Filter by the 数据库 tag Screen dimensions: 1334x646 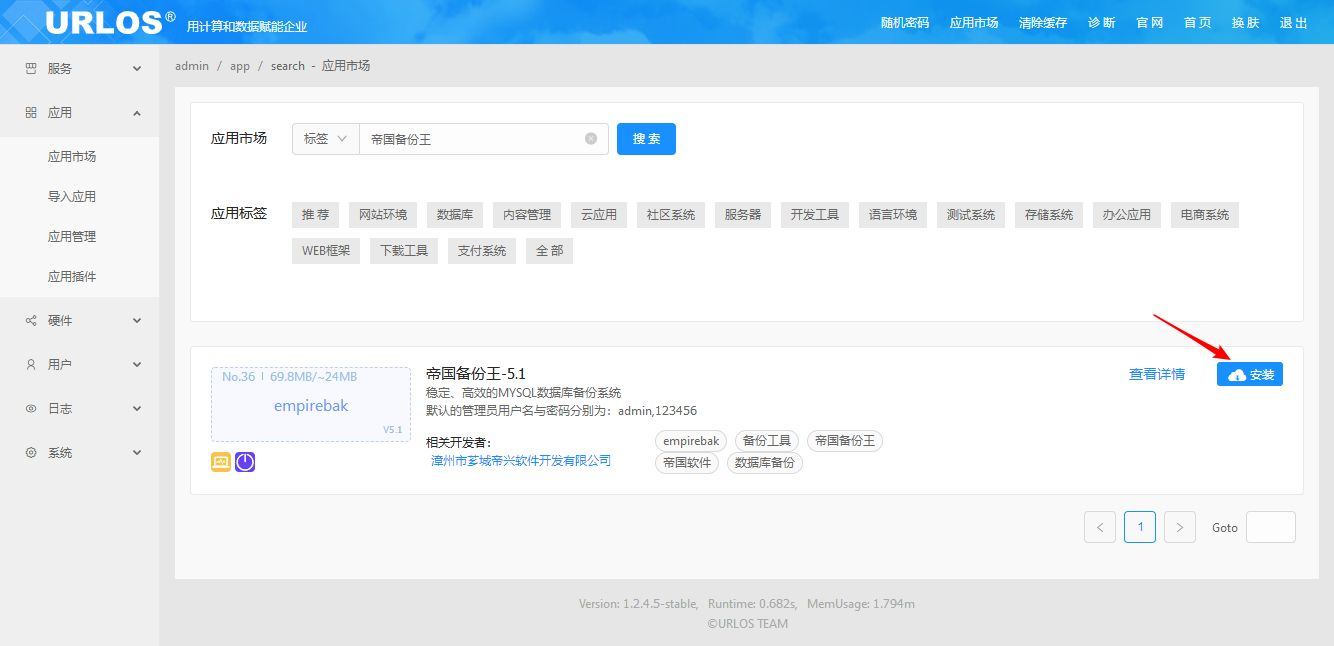click(455, 215)
